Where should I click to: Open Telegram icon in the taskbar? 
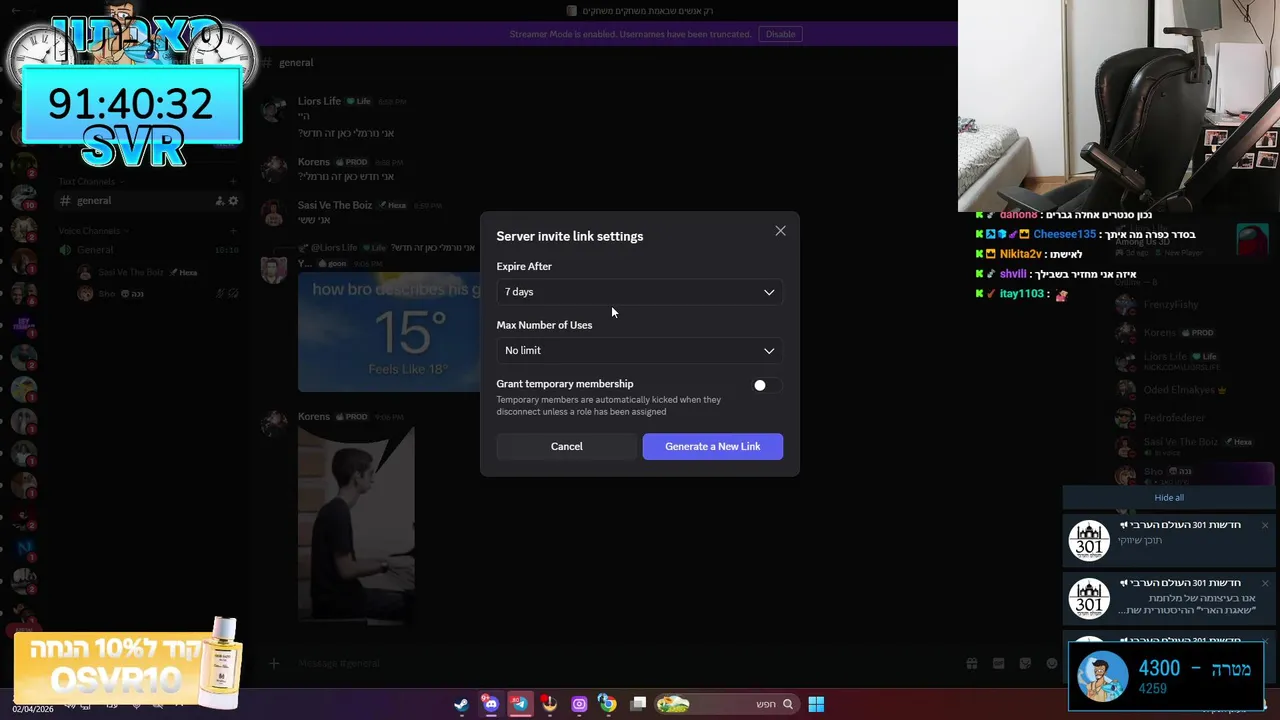click(519, 704)
